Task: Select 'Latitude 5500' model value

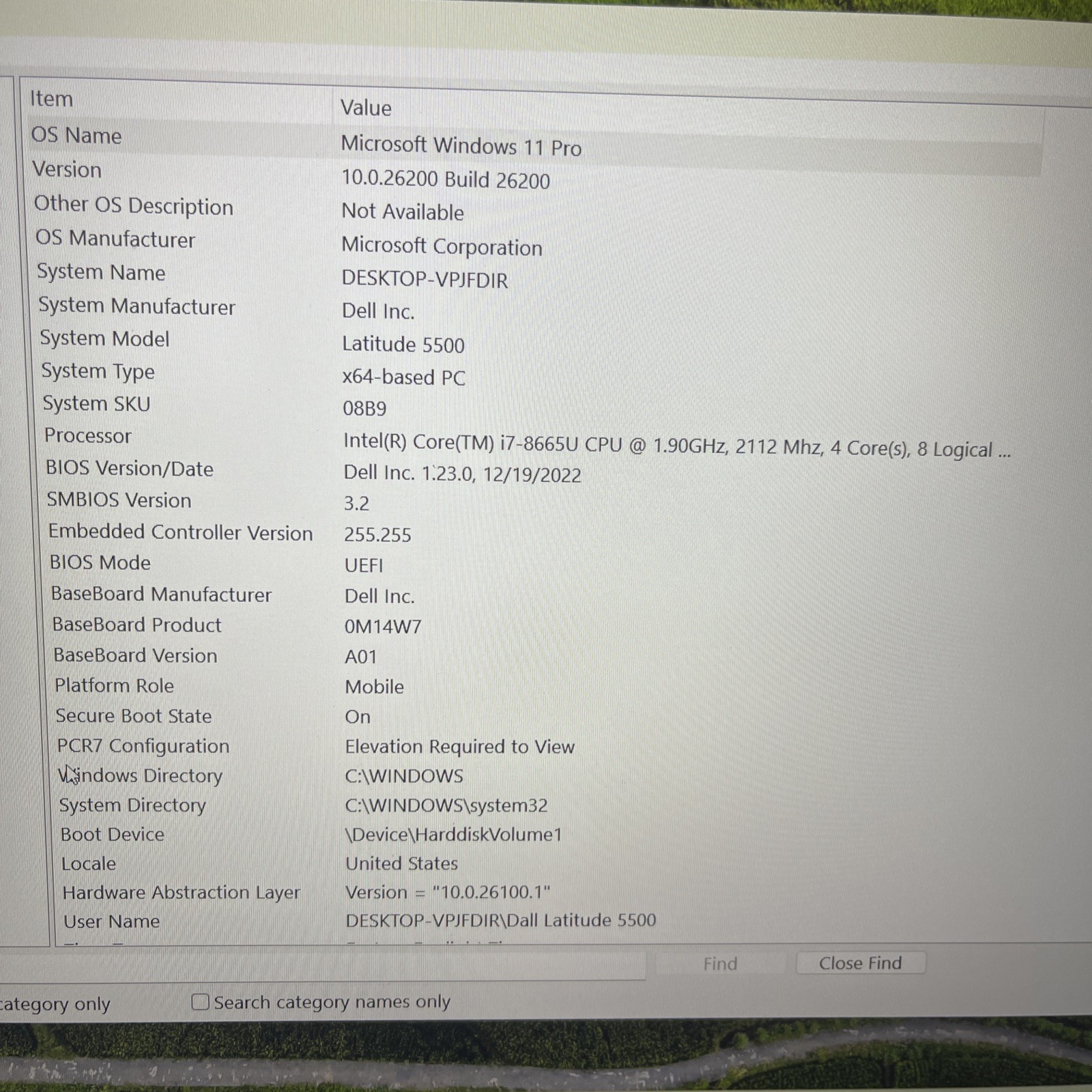Action: coord(403,344)
